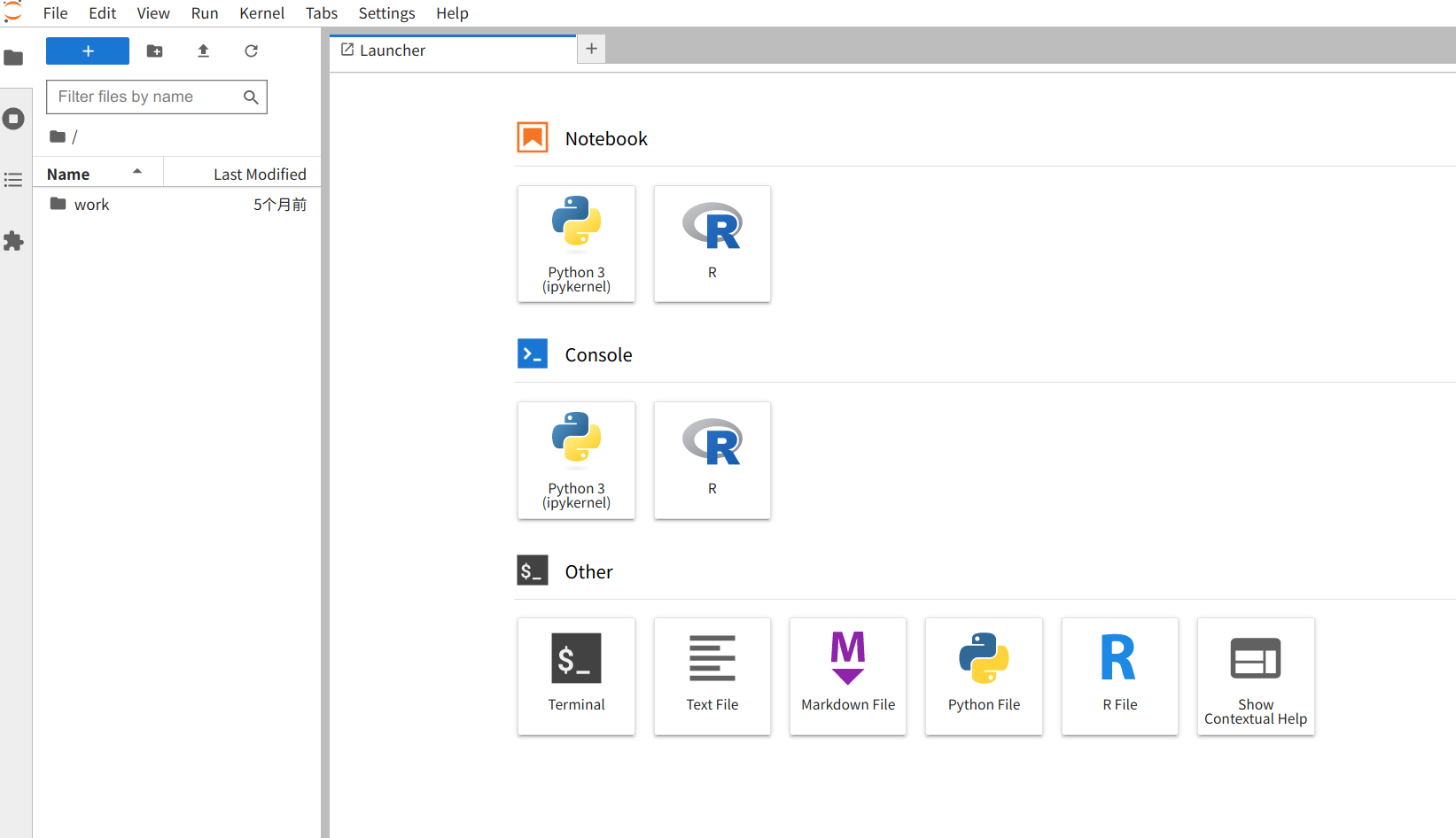The width and height of the screenshot is (1456, 838).
Task: Toggle the File Browser sidebar panel
Action: [13, 58]
